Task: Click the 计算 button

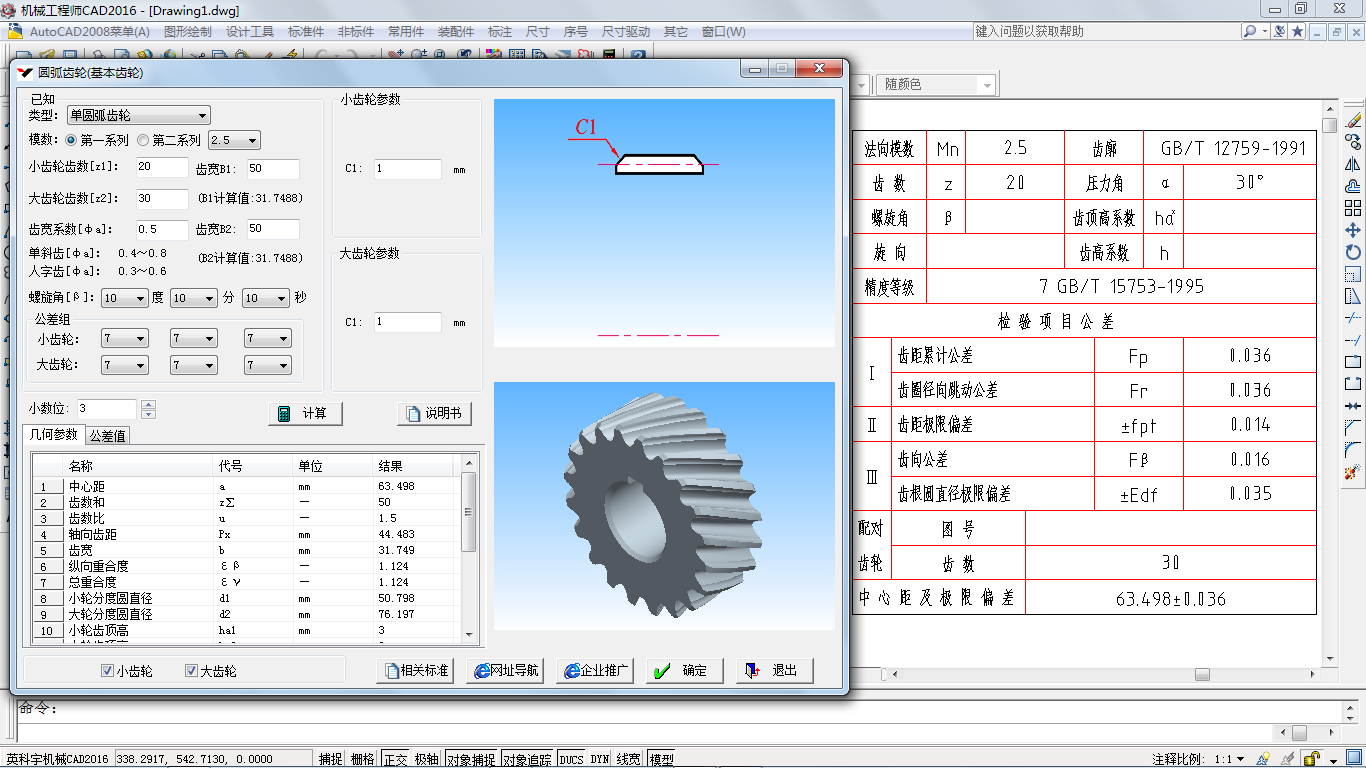Action: [x=306, y=414]
